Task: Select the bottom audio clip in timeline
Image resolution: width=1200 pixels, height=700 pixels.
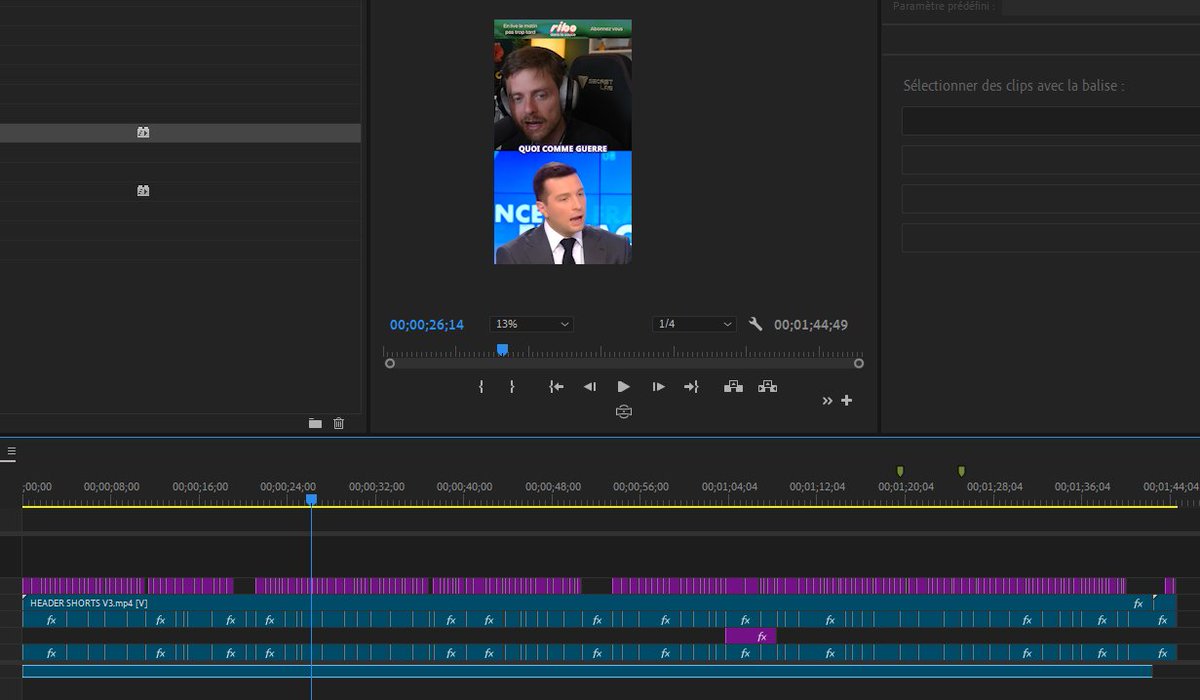Action: [x=587, y=671]
